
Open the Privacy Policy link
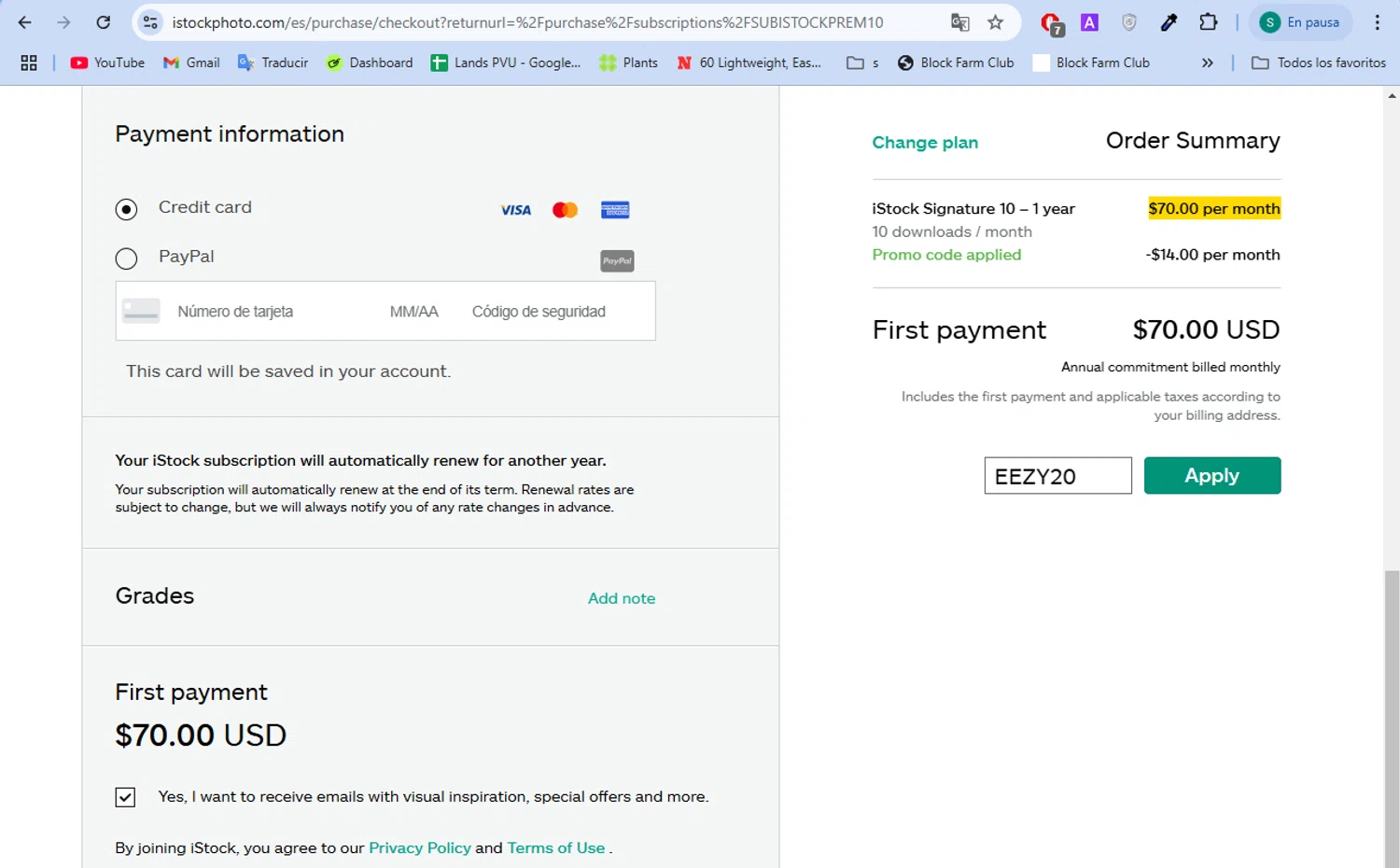click(420, 847)
